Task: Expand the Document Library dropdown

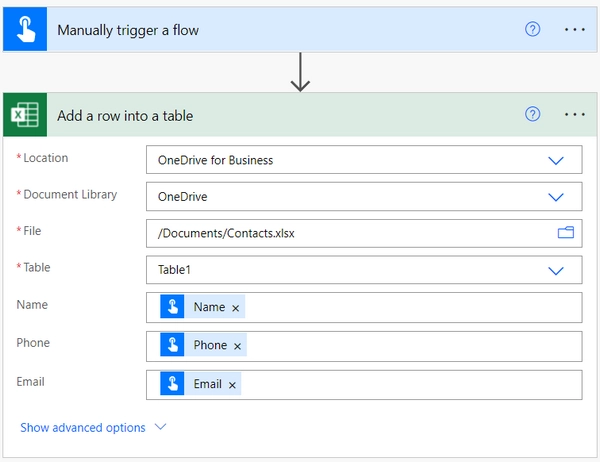Action: tap(556, 197)
